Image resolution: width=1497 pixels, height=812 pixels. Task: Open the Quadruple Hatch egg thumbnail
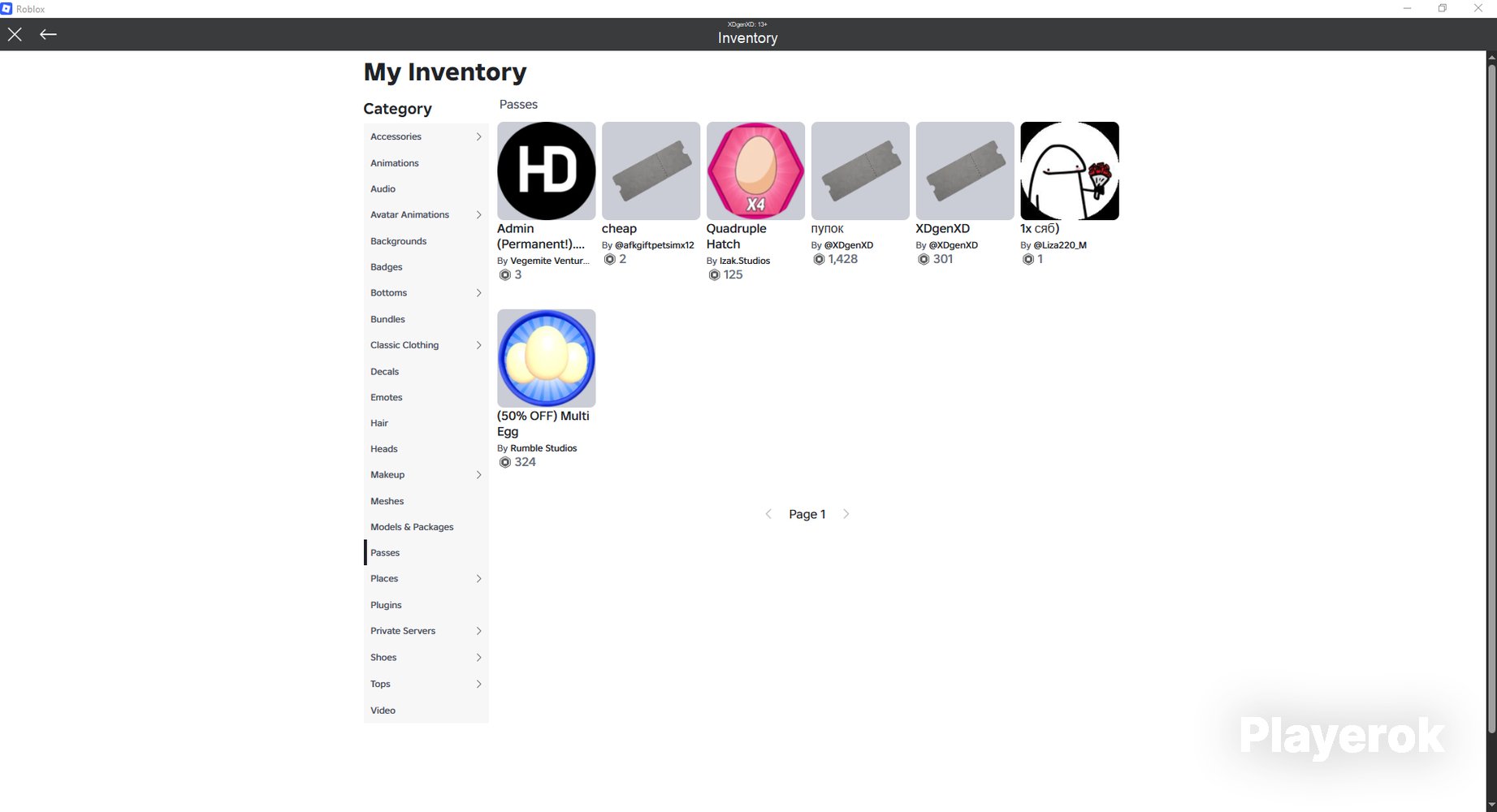tap(755, 171)
